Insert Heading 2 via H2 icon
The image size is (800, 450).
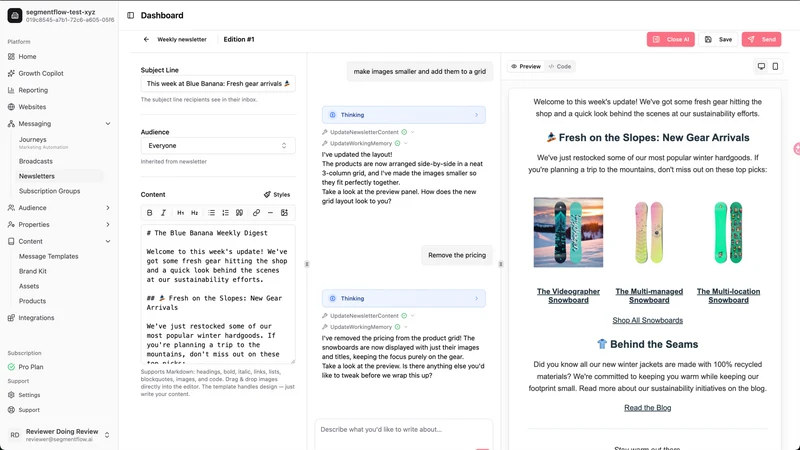coord(194,213)
